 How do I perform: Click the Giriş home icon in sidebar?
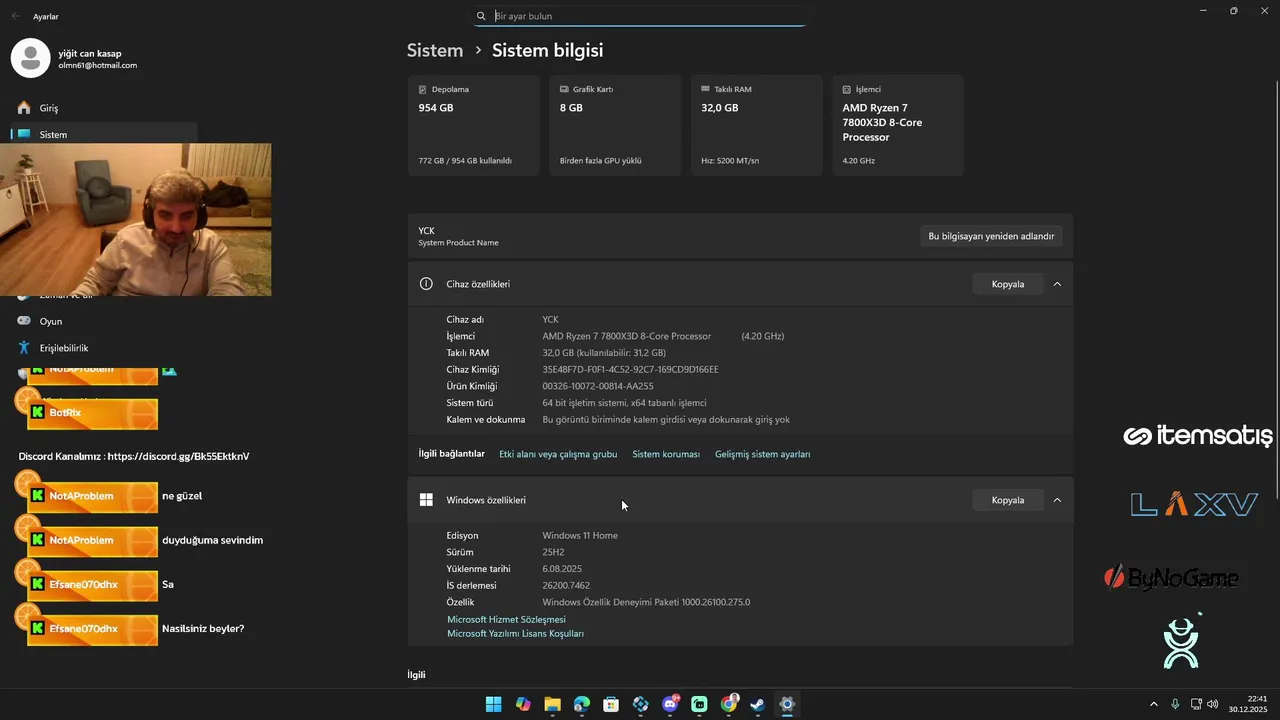tap(24, 107)
